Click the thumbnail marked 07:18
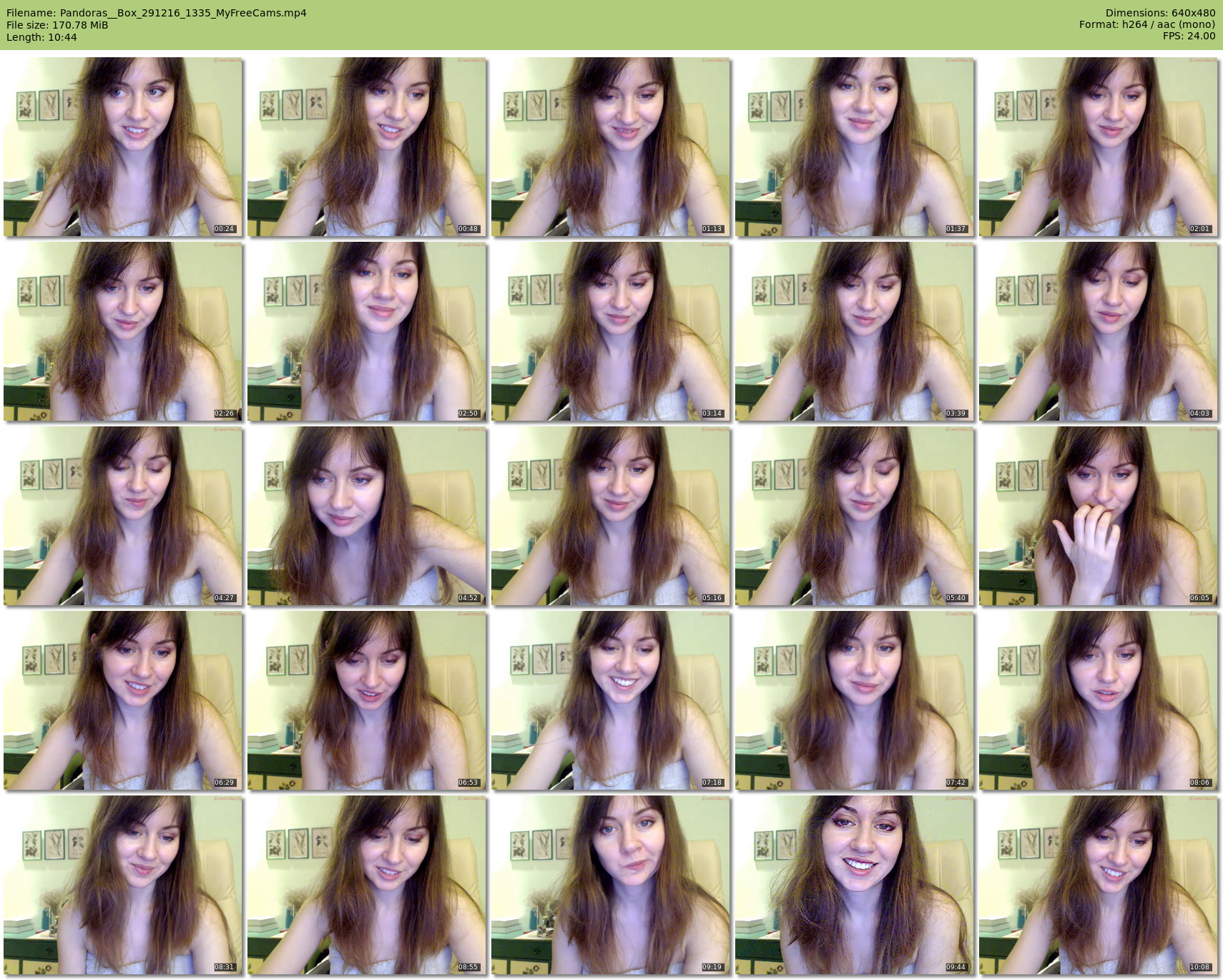This screenshot has width=1223, height=980. pyautogui.click(x=610, y=700)
